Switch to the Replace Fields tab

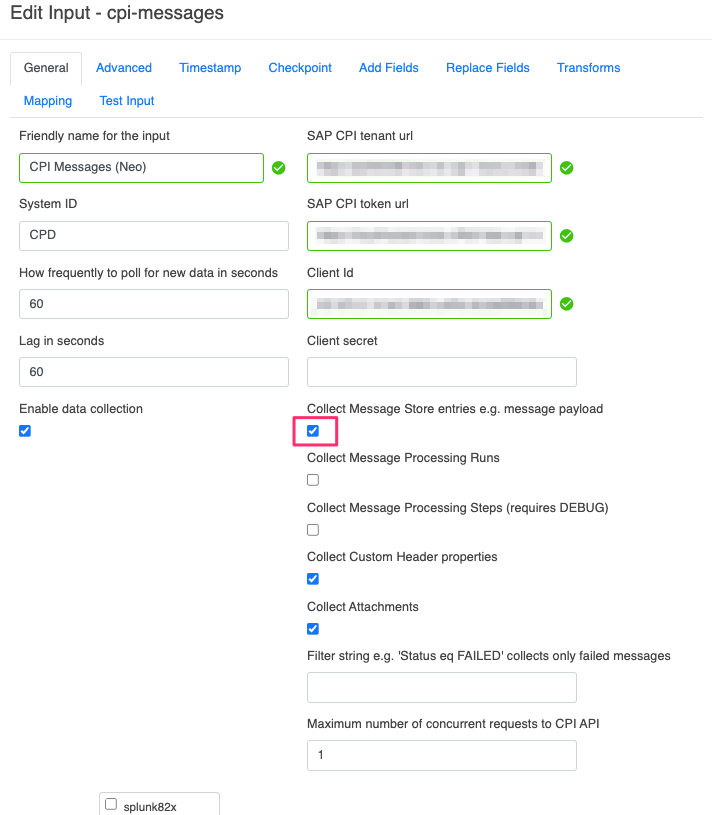[x=487, y=68]
